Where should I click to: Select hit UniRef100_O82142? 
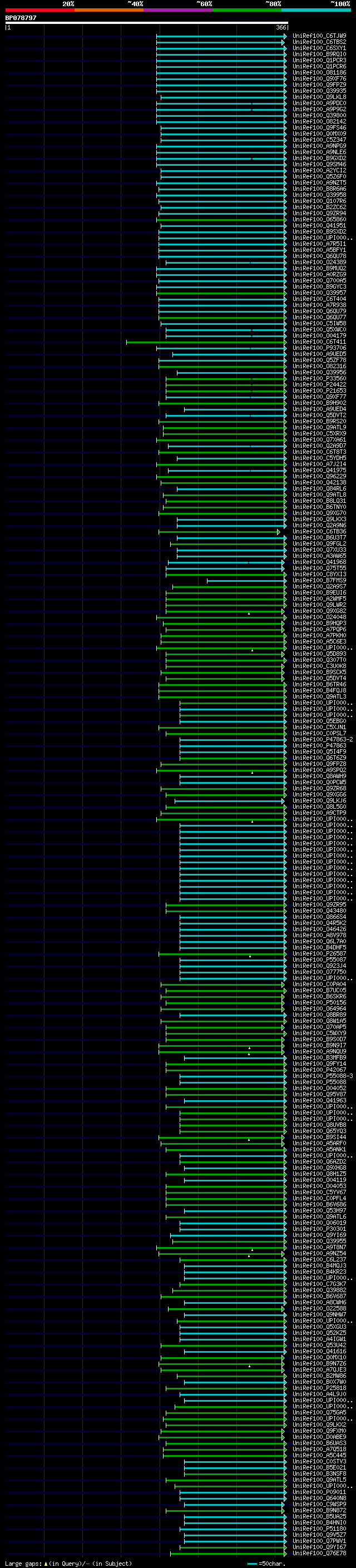coord(319,121)
